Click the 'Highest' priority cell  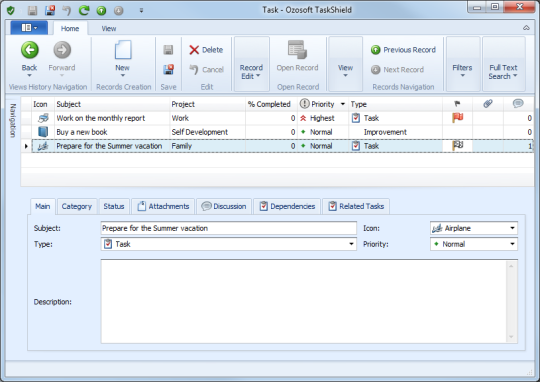point(323,118)
